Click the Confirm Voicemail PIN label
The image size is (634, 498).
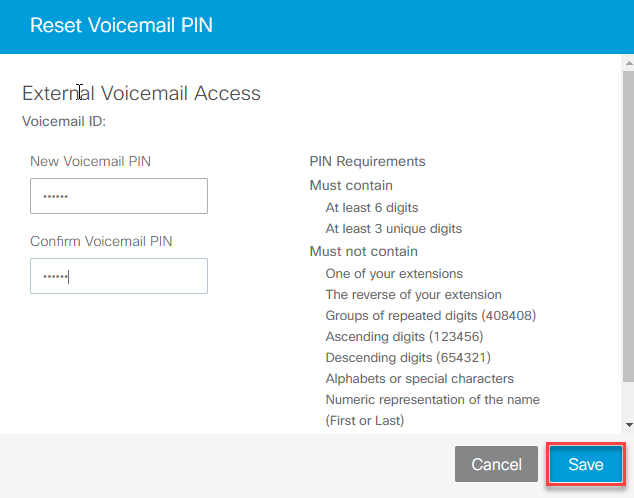101,241
